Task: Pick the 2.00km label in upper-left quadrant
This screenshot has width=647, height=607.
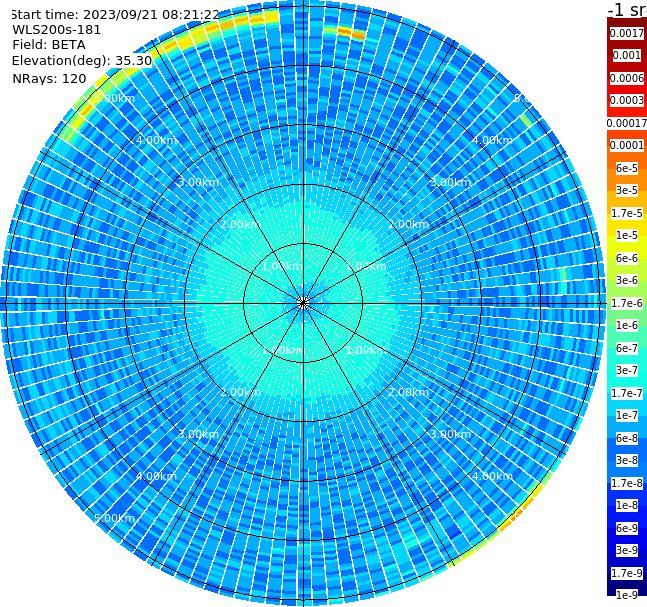Action: 241,224
